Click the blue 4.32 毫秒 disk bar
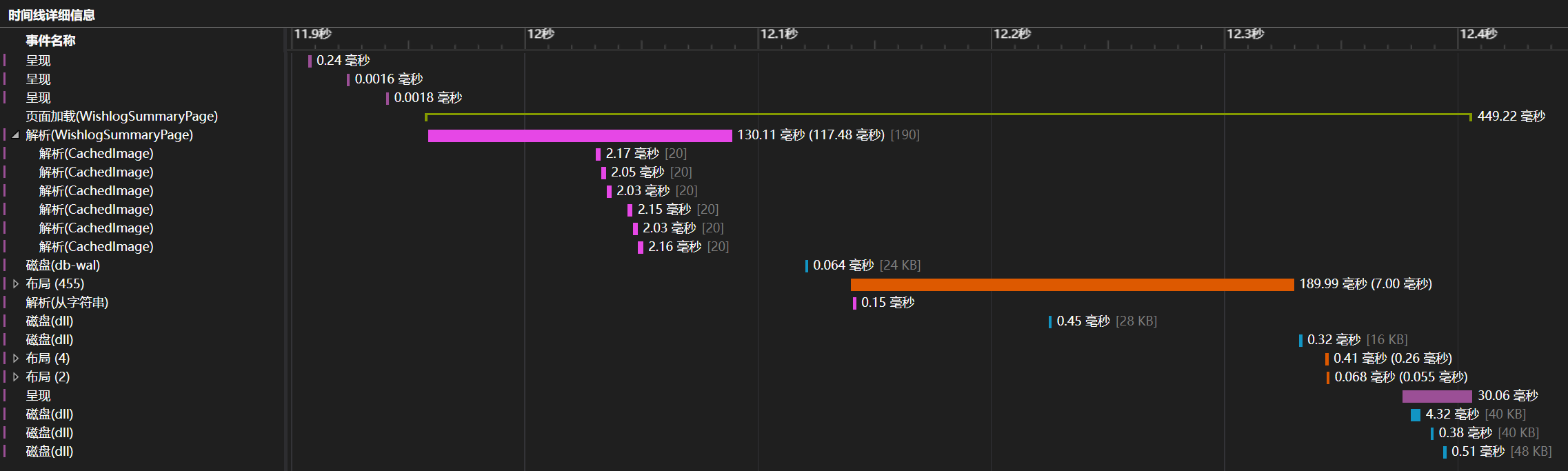1568x471 pixels. (1415, 415)
